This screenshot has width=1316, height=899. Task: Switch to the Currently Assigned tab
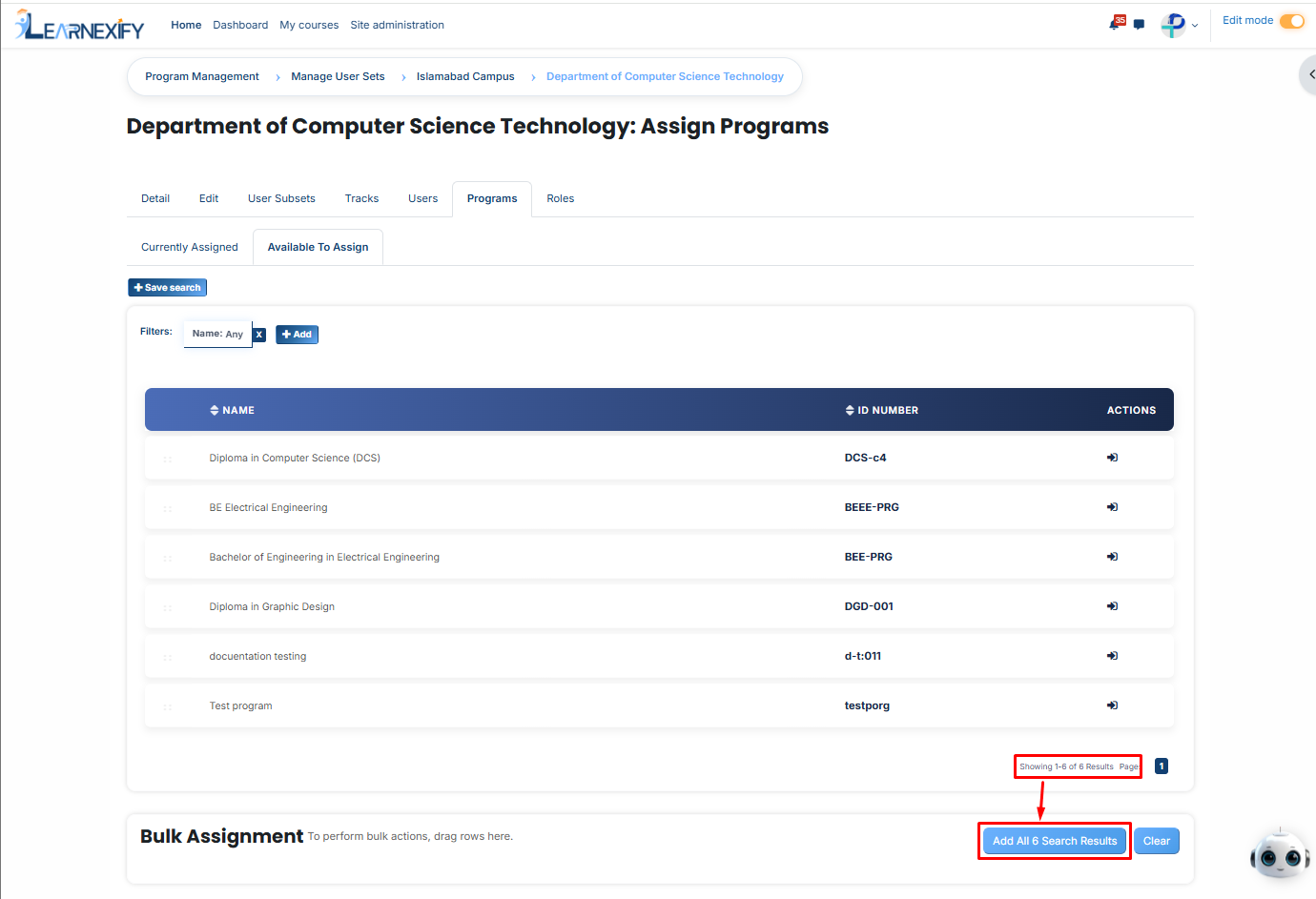point(190,247)
